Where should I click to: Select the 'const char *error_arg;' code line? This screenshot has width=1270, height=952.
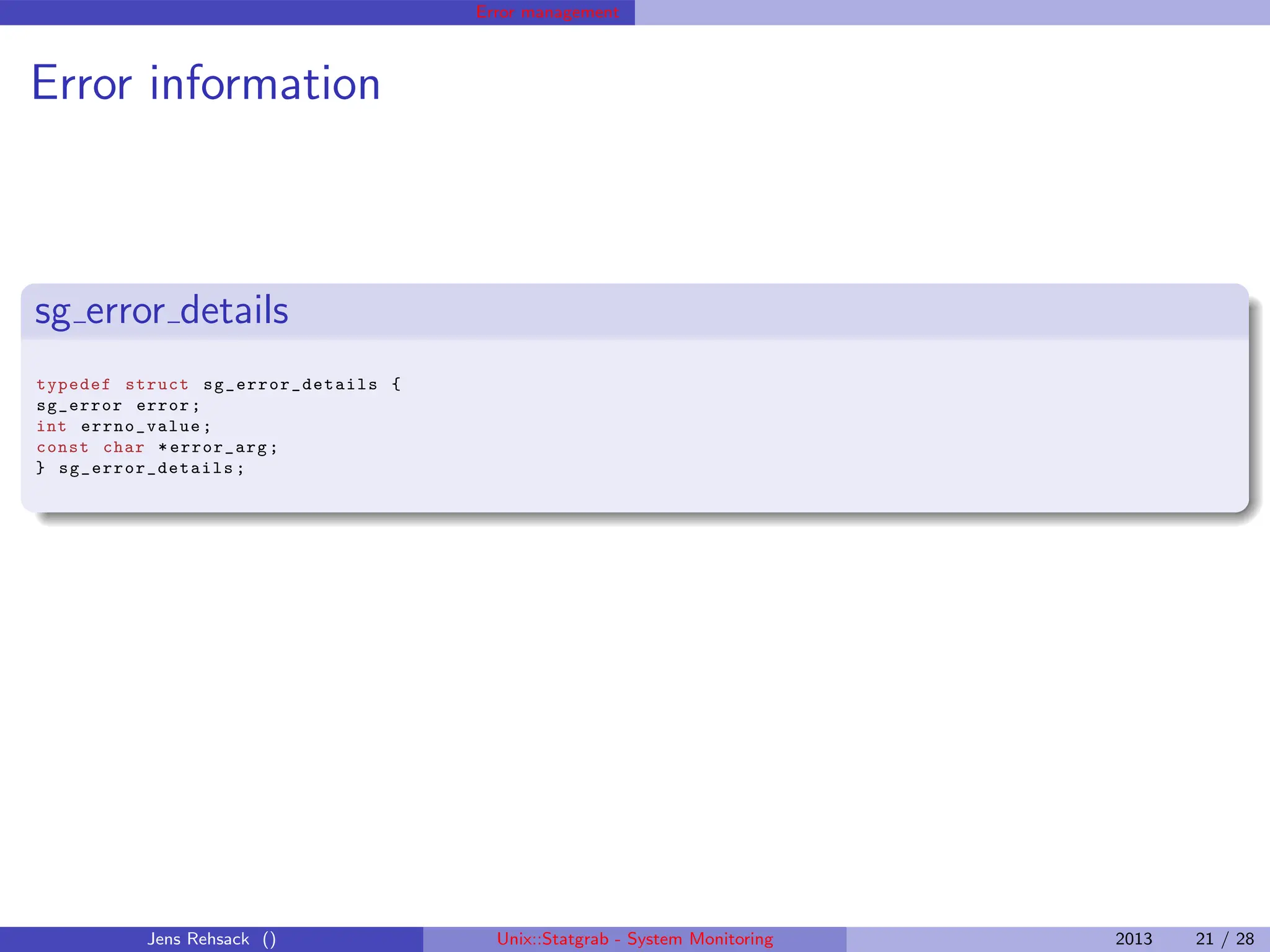click(x=157, y=447)
